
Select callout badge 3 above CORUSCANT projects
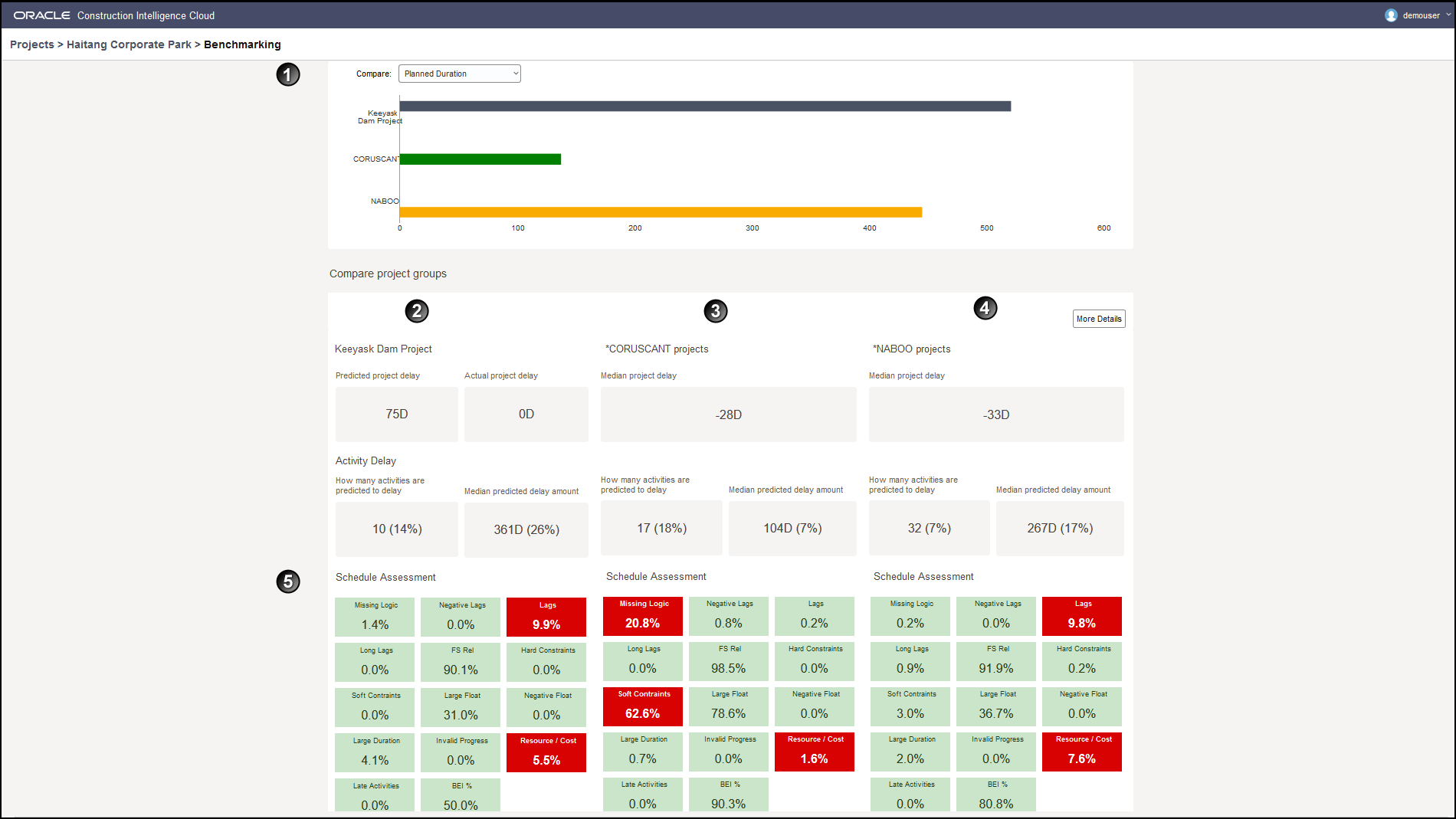(715, 311)
